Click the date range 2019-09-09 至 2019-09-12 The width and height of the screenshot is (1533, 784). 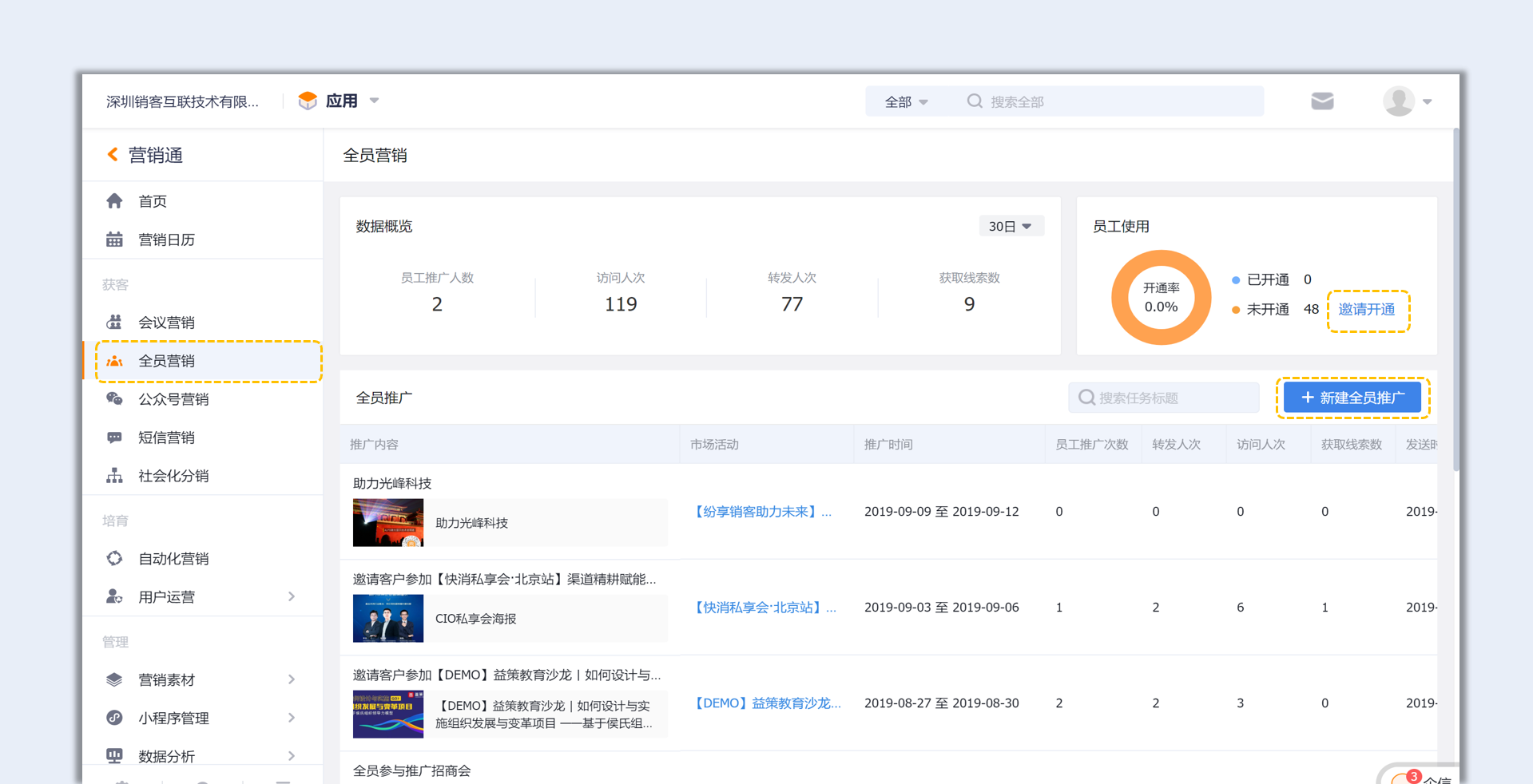[x=942, y=512]
